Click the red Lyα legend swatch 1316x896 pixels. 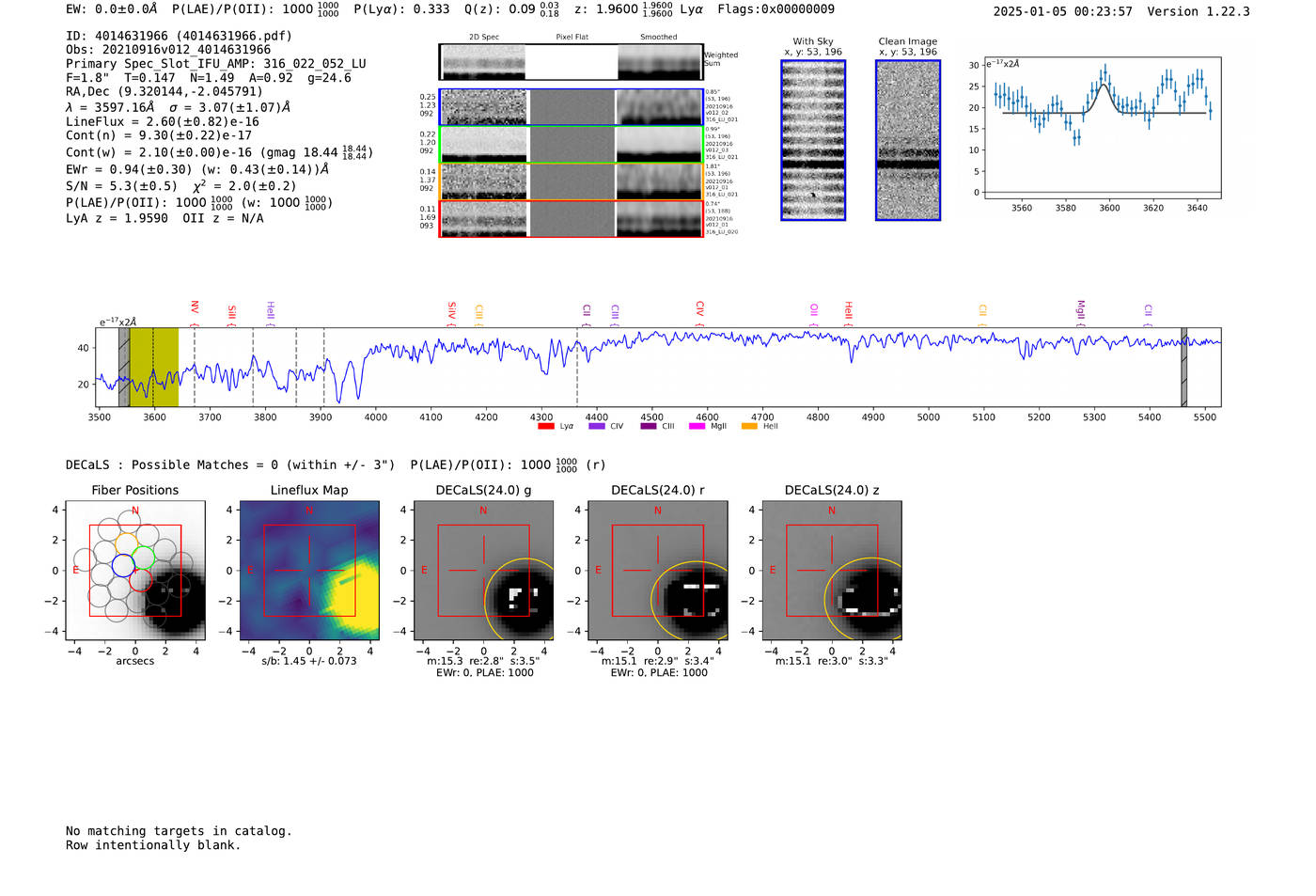tap(545, 427)
